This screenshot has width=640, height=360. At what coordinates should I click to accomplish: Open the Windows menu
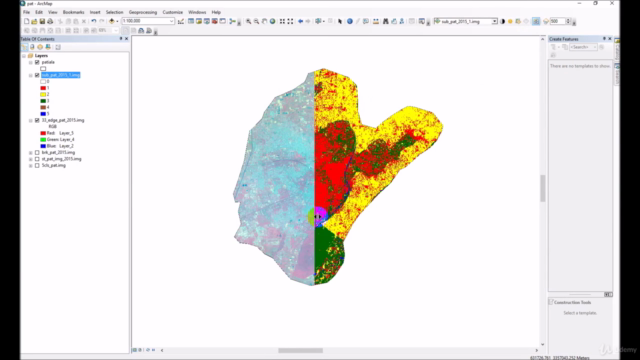pos(197,12)
